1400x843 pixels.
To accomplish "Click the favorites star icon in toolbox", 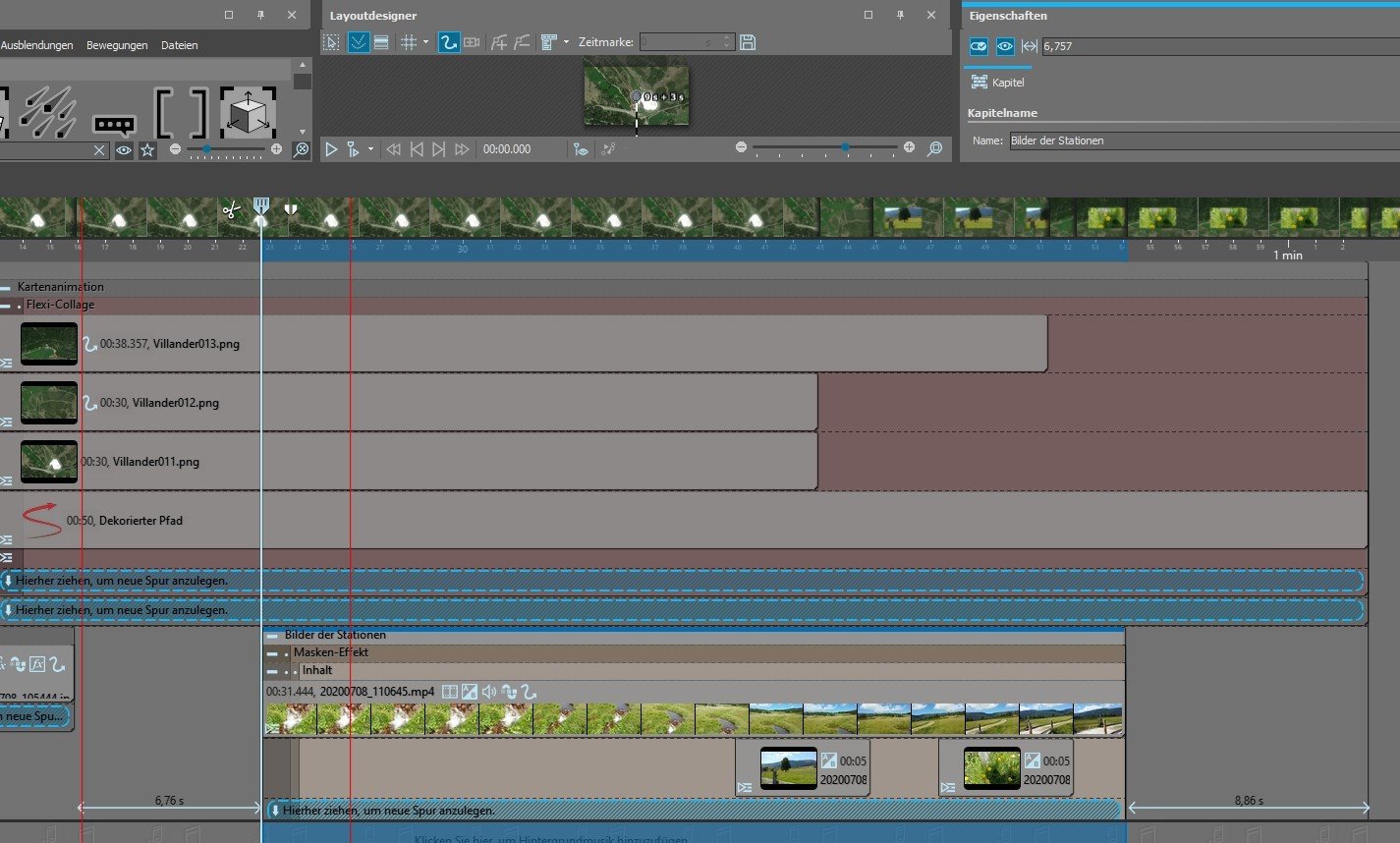I will (147, 150).
